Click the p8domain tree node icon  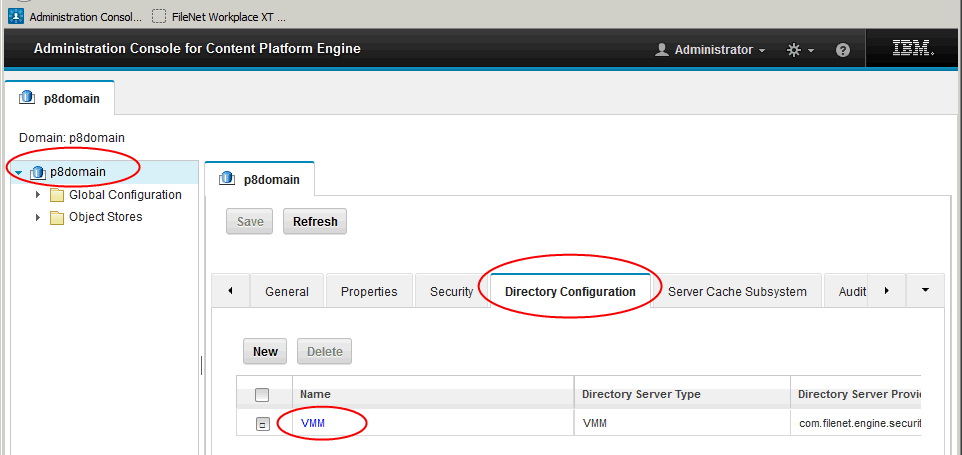click(x=38, y=172)
